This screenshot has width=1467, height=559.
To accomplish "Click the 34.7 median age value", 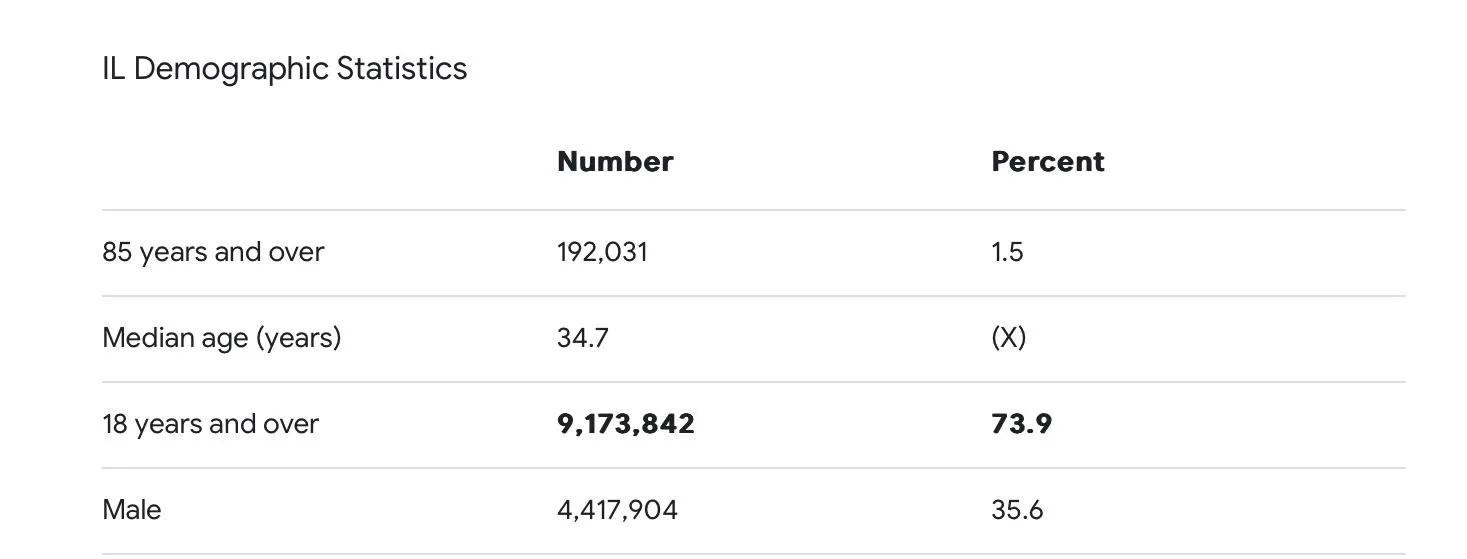I will (582, 338).
